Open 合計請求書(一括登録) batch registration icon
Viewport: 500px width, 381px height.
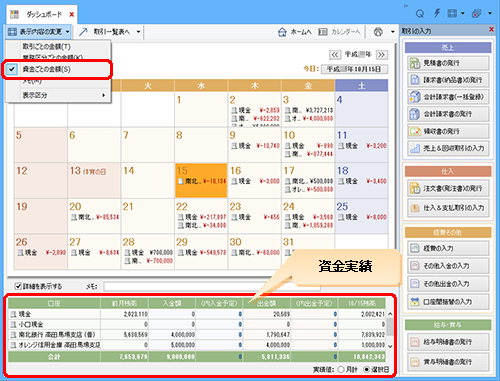coord(415,97)
